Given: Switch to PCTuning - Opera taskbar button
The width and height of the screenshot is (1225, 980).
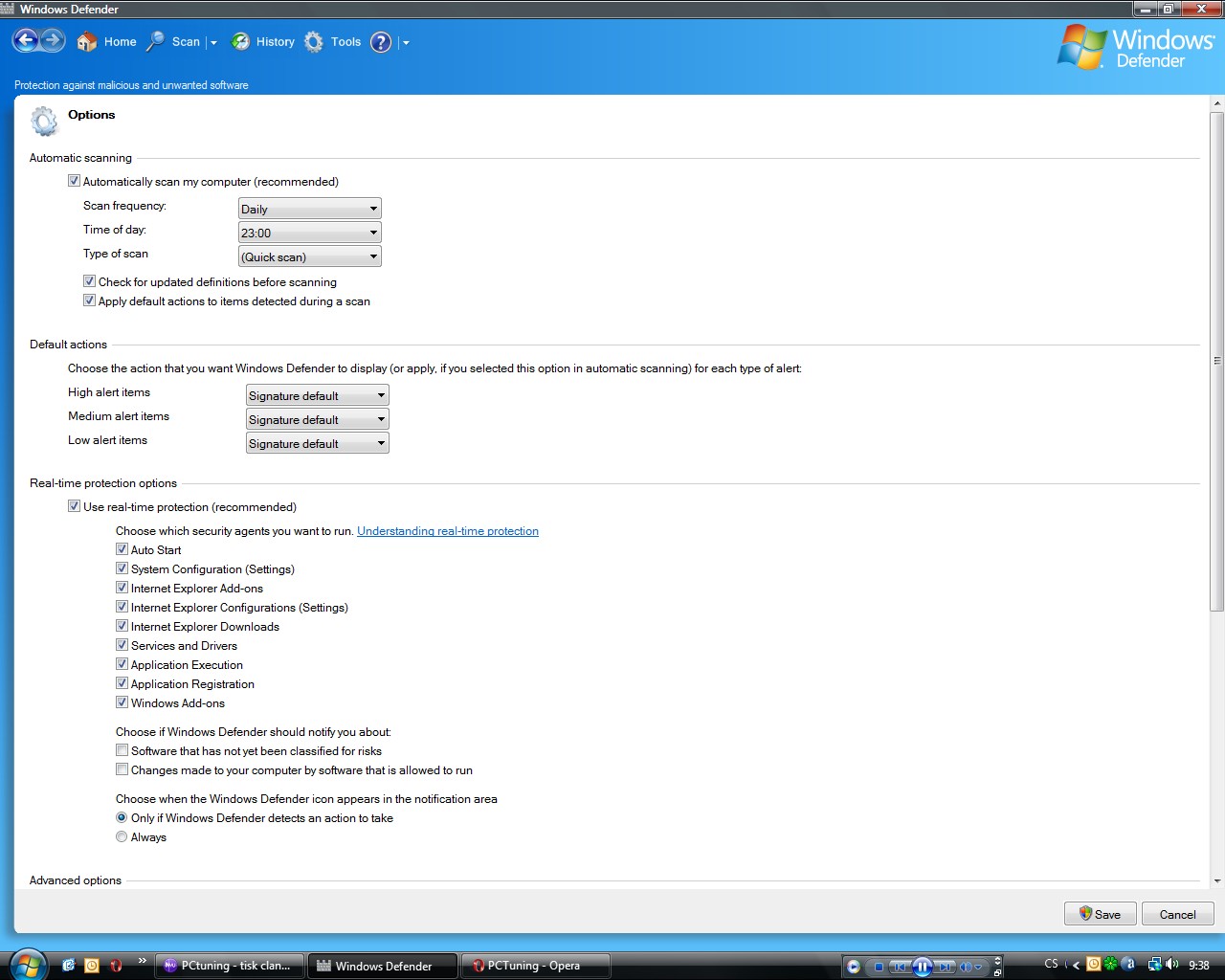Looking at the screenshot, I should (536, 966).
